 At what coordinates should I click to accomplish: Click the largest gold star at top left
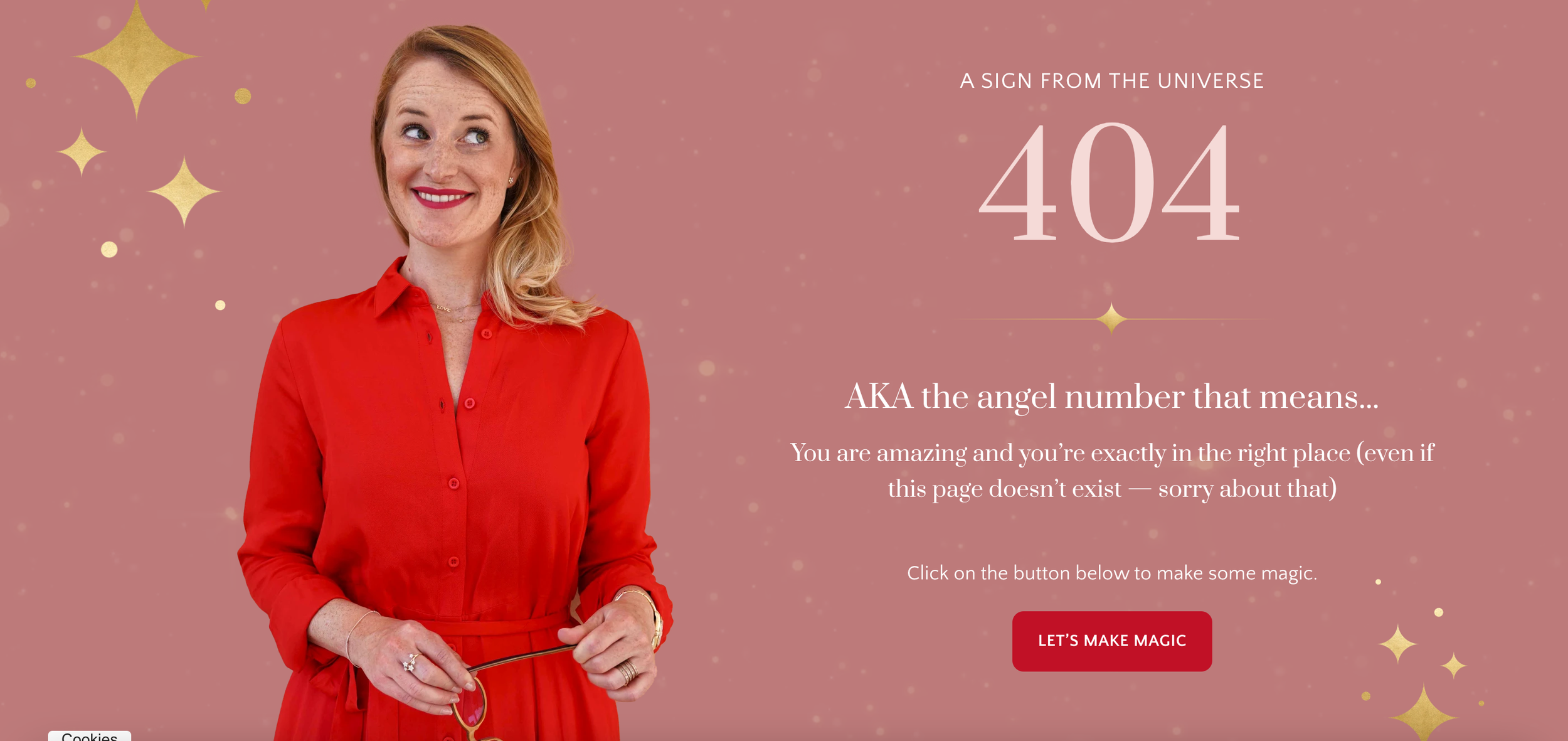[x=137, y=57]
